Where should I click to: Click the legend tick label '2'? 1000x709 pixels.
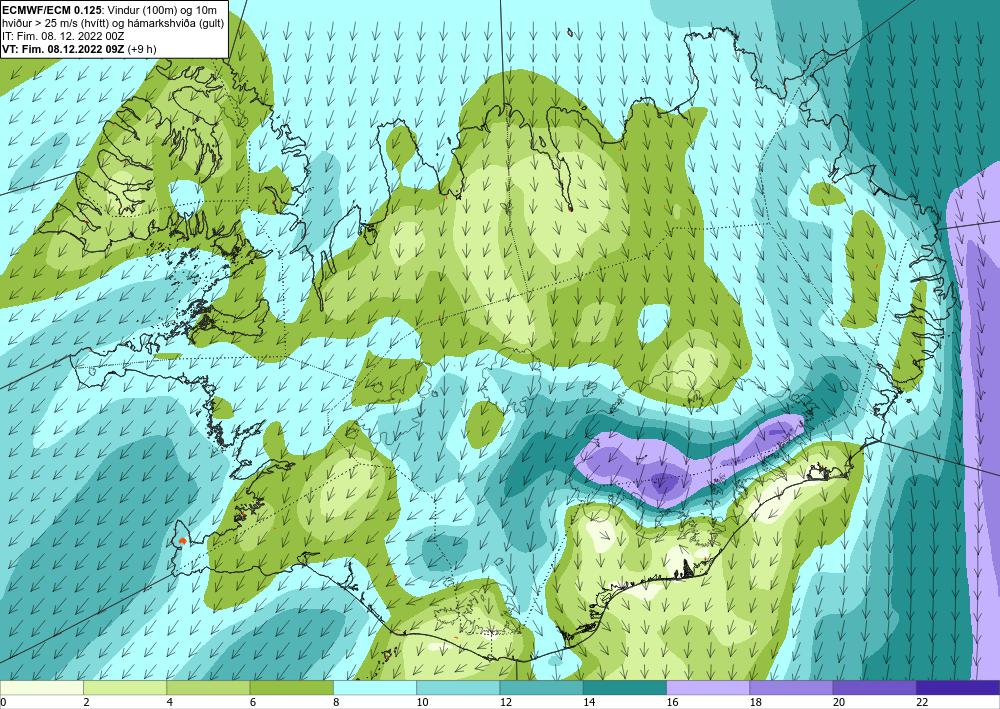click(87, 702)
